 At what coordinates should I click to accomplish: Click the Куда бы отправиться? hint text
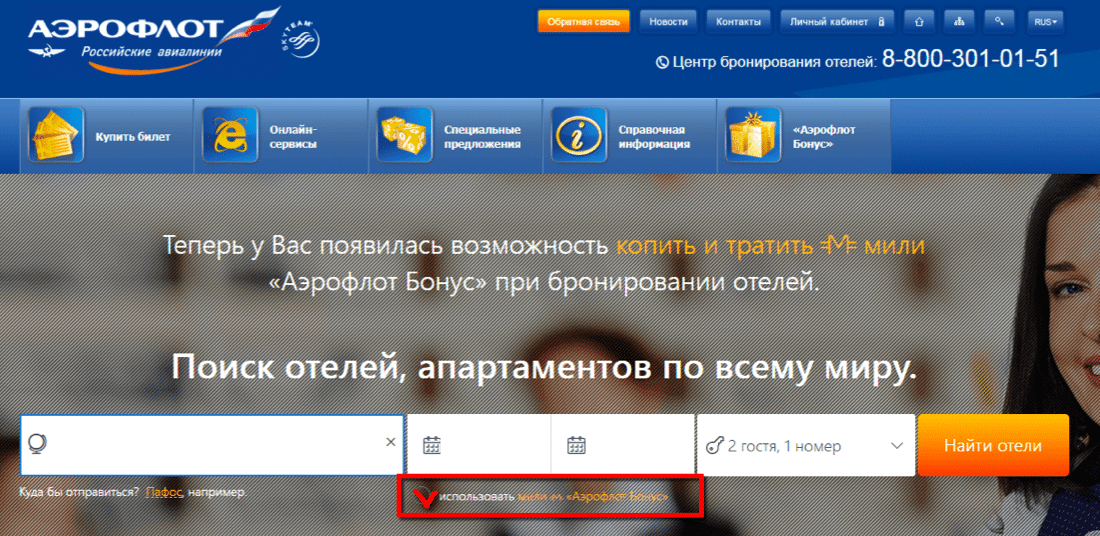click(x=79, y=492)
